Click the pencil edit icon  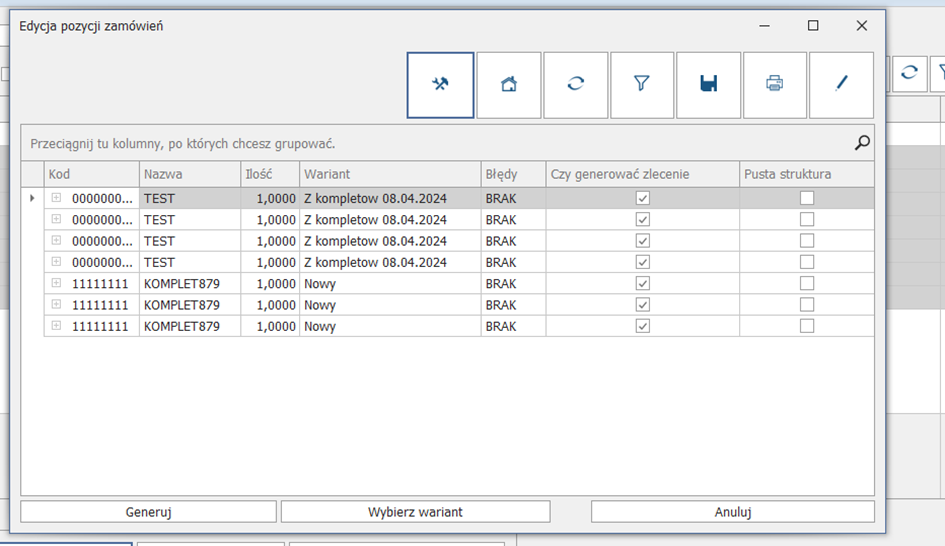click(840, 85)
